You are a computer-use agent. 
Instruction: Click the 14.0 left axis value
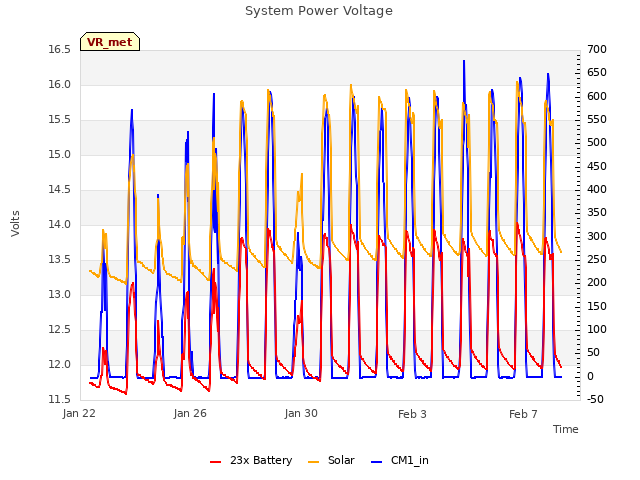tap(60, 224)
